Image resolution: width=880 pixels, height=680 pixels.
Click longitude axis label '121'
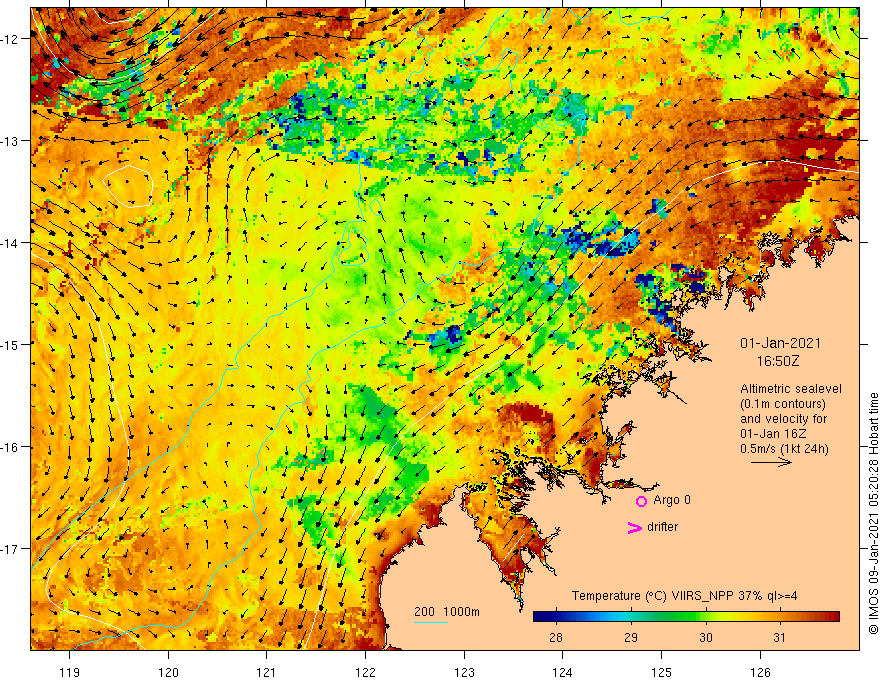coord(266,672)
